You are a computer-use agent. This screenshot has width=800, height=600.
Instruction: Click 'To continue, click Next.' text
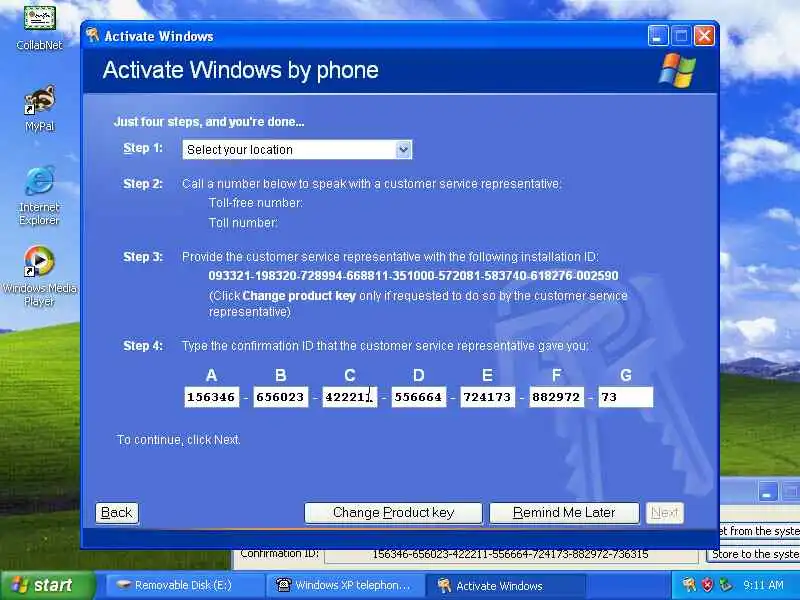click(x=179, y=440)
